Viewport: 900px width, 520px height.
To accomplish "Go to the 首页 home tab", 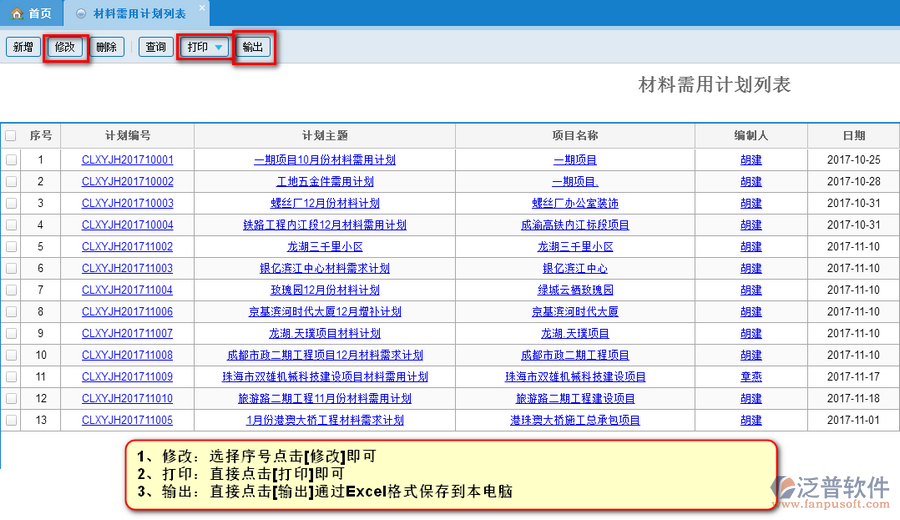I will tap(31, 13).
